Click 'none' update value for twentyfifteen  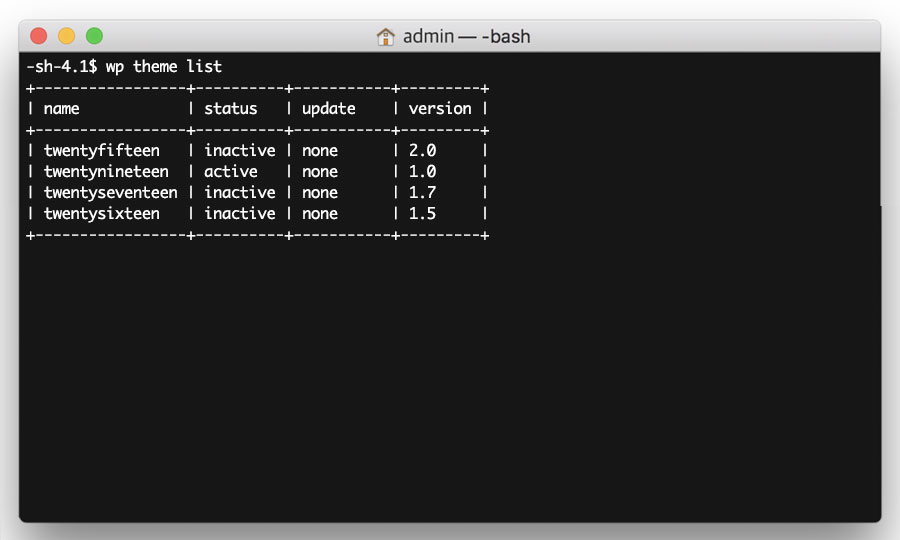(320, 151)
